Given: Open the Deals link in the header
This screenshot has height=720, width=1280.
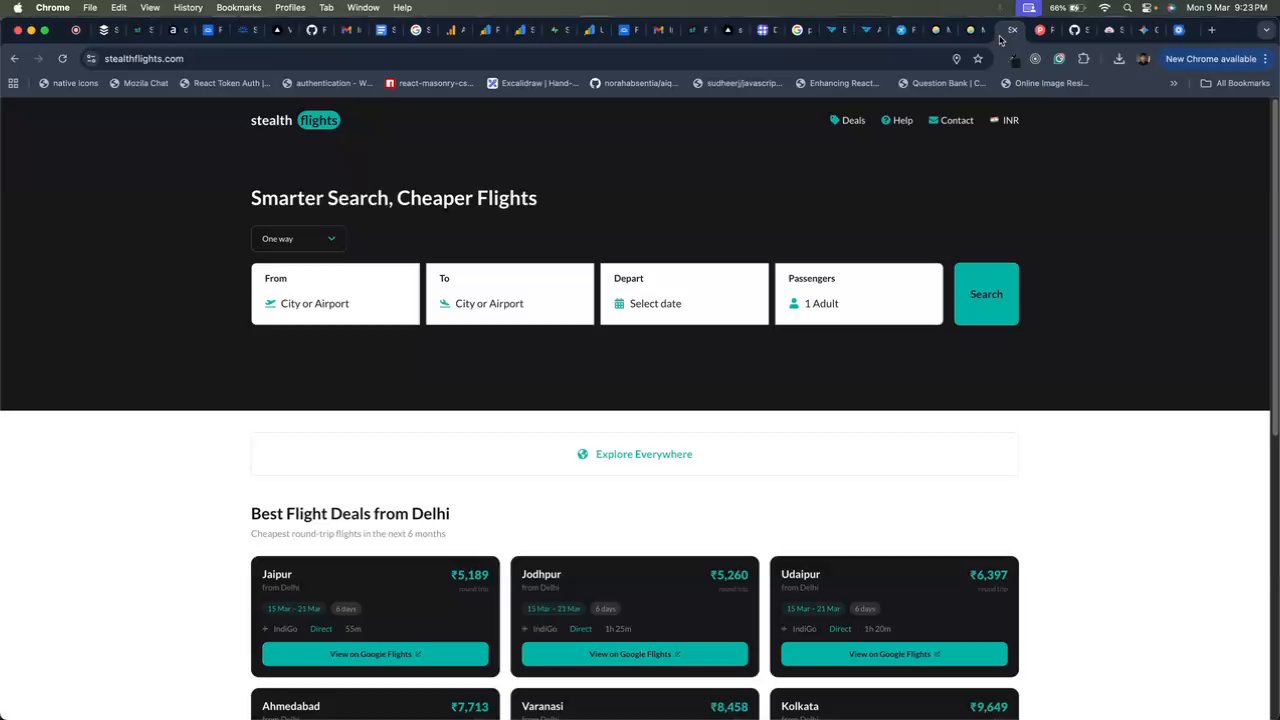Looking at the screenshot, I should pyautogui.click(x=847, y=120).
